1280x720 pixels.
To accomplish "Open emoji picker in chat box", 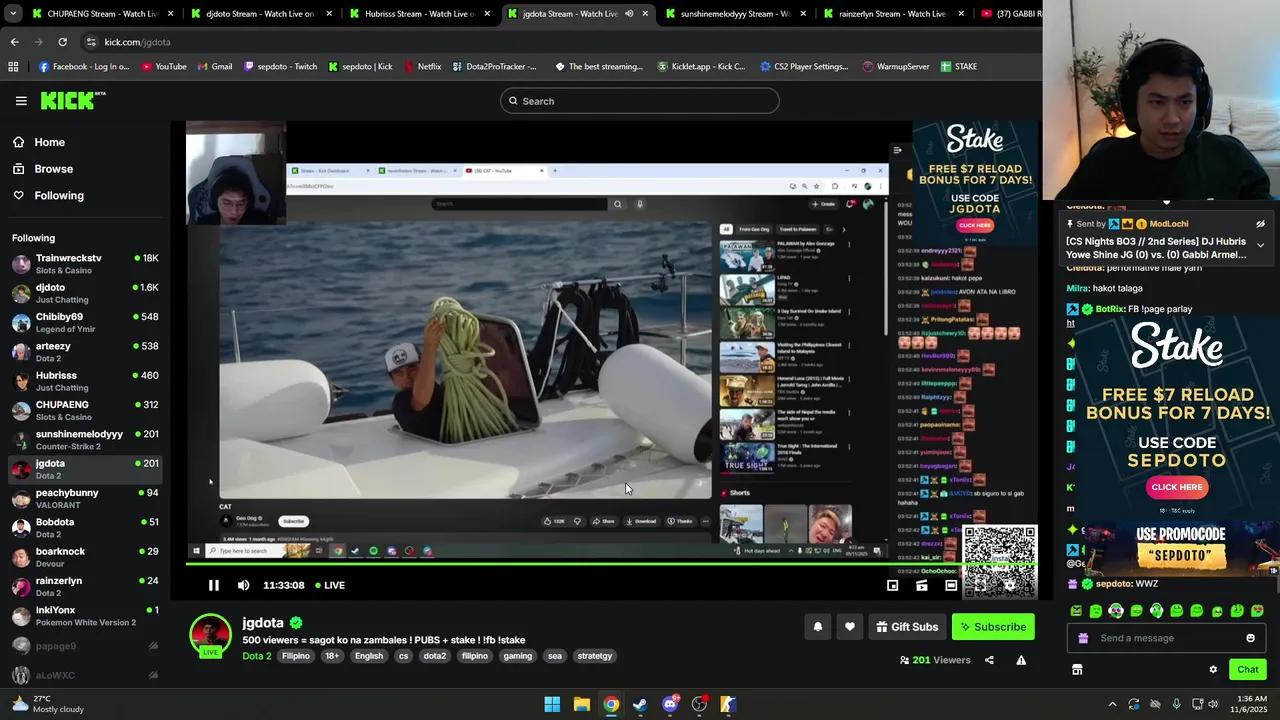I will coord(1250,638).
